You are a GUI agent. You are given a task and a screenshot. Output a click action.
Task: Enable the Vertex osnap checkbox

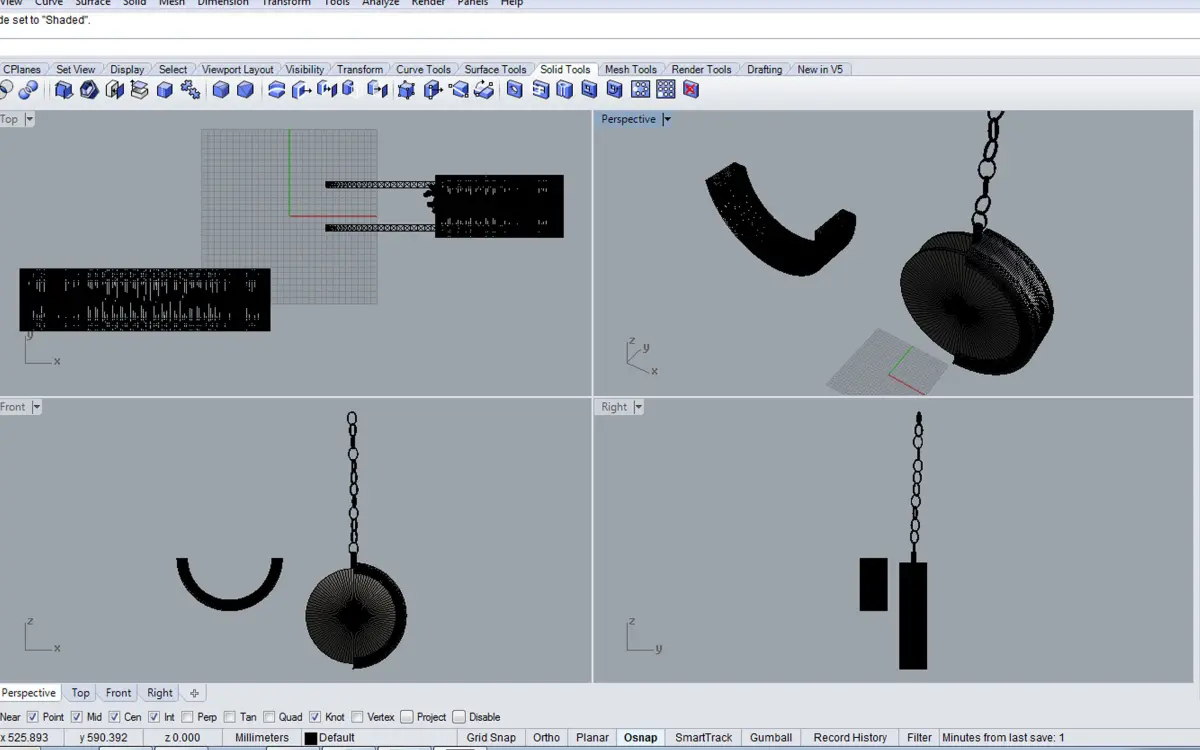click(x=357, y=717)
